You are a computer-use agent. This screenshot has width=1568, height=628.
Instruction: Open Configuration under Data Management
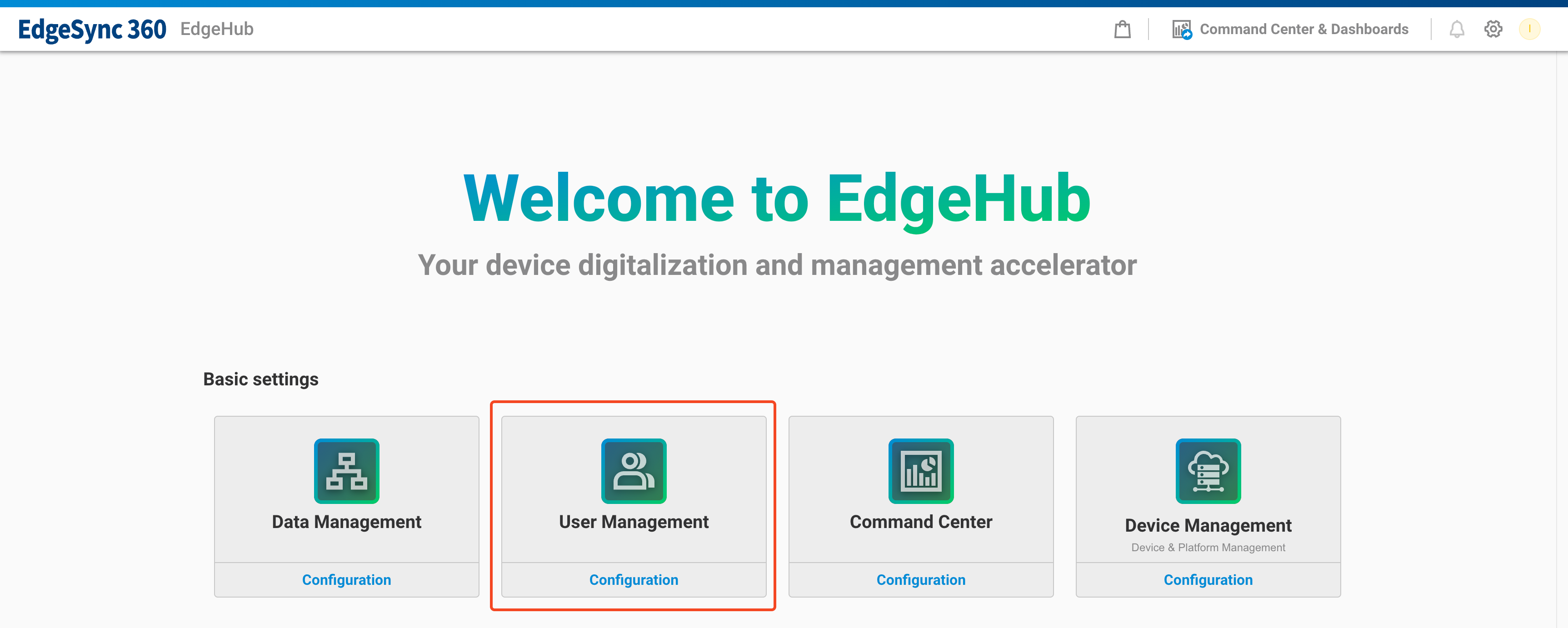point(346,579)
